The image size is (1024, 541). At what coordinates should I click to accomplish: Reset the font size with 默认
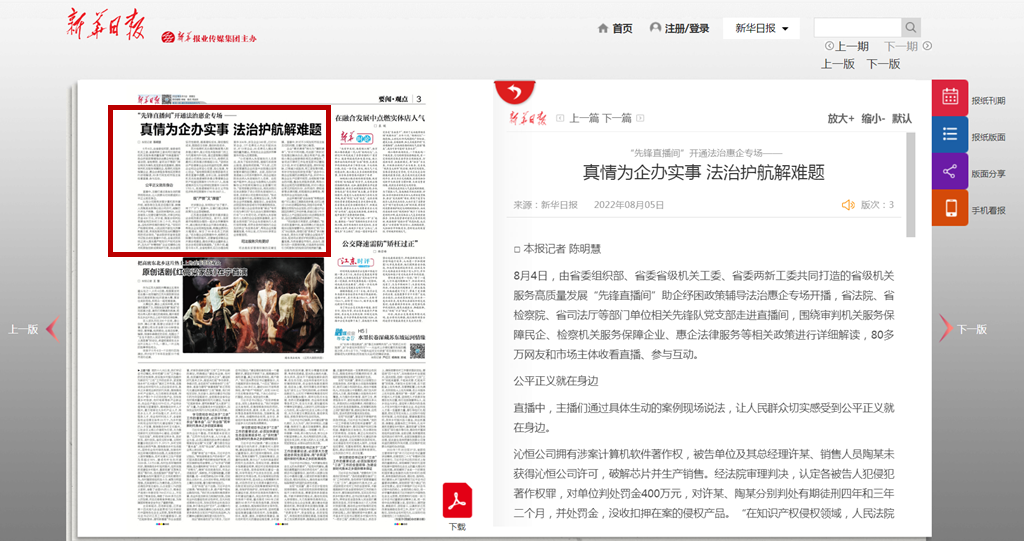902,118
